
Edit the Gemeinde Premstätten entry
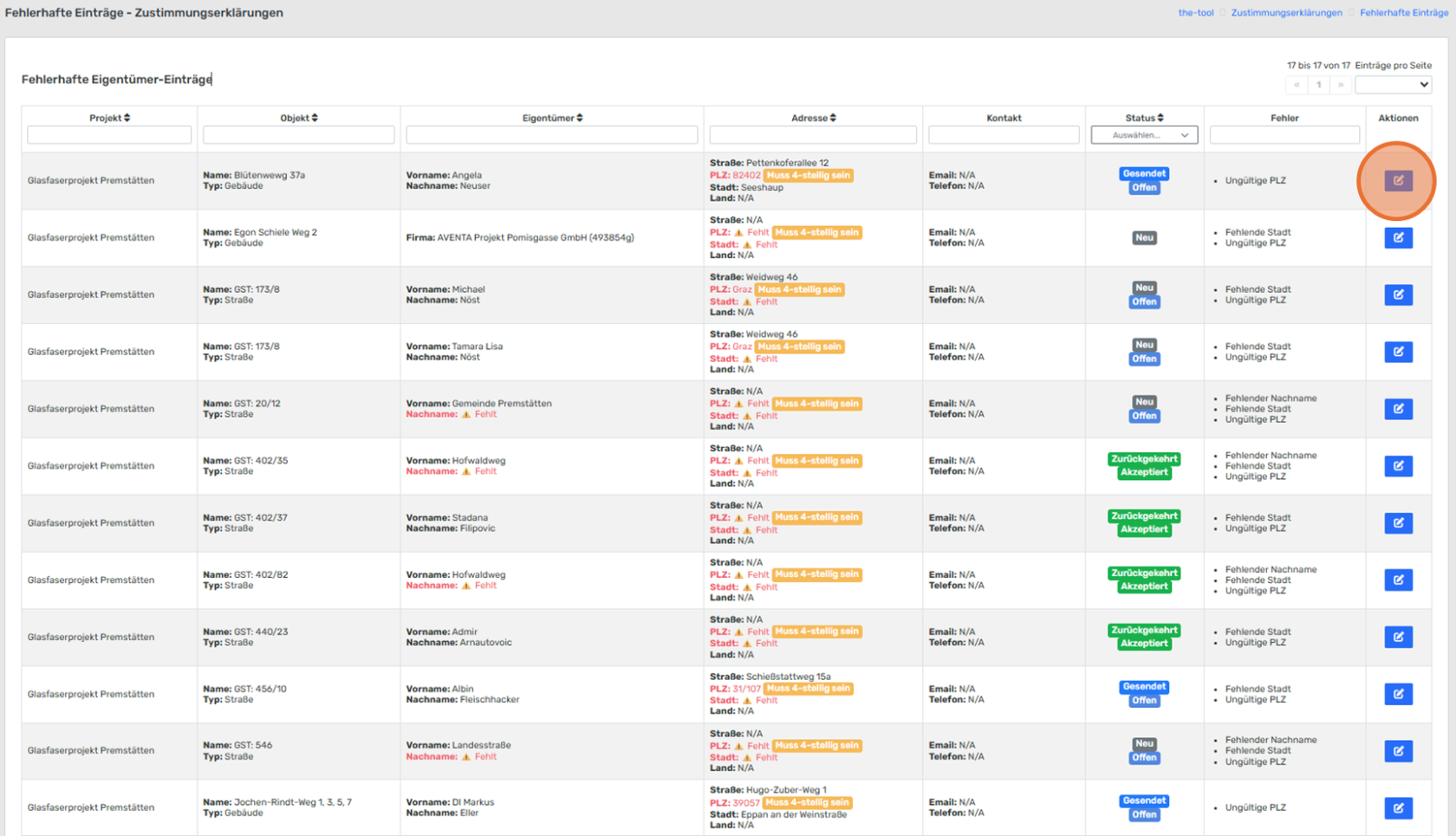(x=1397, y=409)
